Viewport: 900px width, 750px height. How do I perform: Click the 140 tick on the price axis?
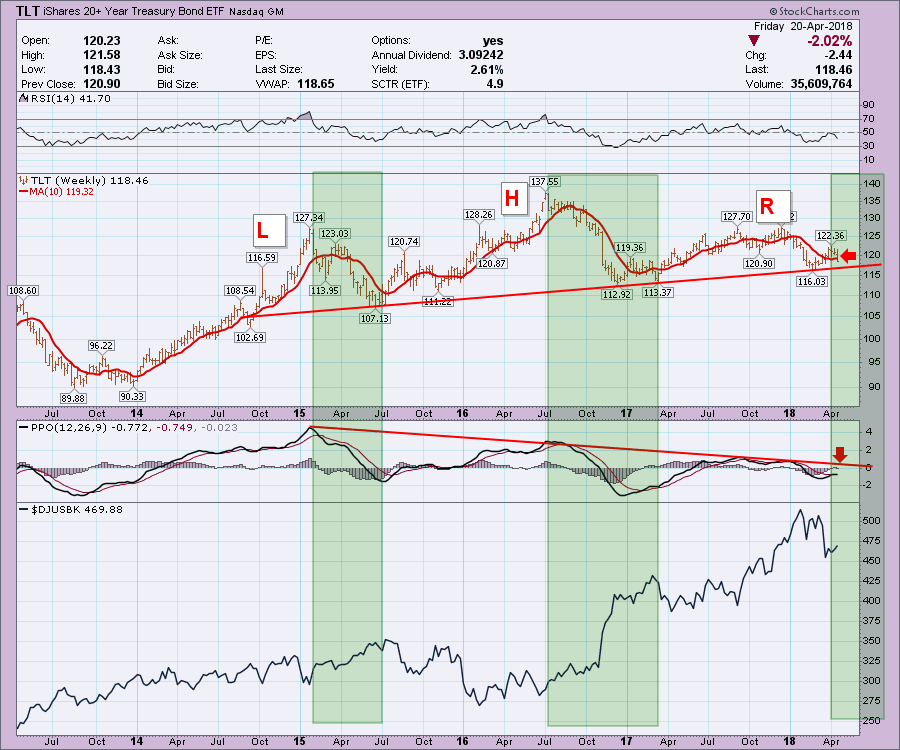pos(872,184)
